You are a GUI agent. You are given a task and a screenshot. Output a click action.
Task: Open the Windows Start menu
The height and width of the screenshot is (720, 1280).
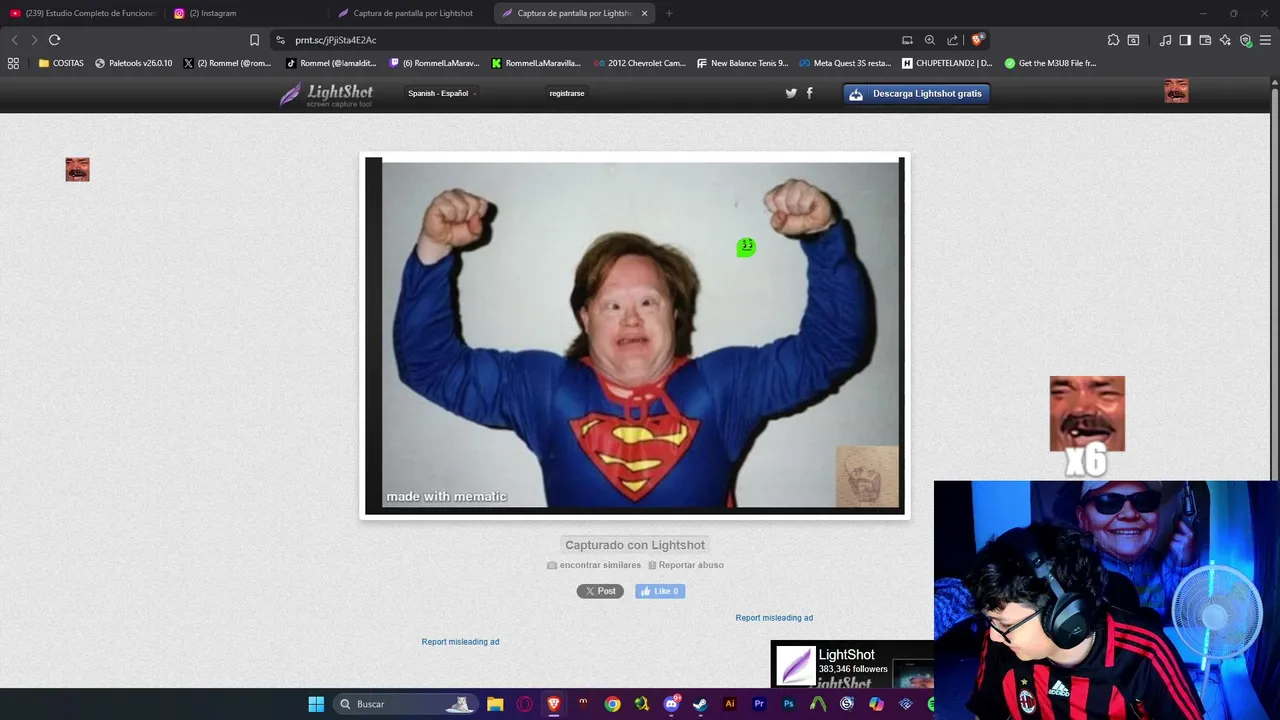pos(316,704)
